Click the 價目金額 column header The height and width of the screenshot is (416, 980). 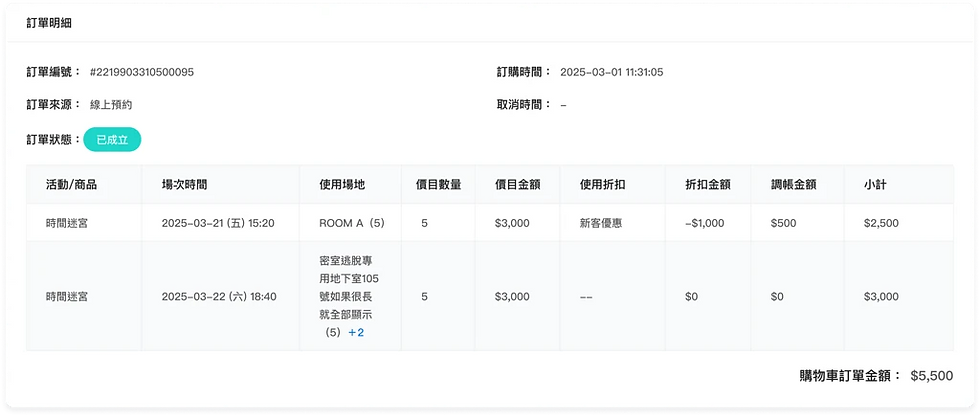pos(518,185)
